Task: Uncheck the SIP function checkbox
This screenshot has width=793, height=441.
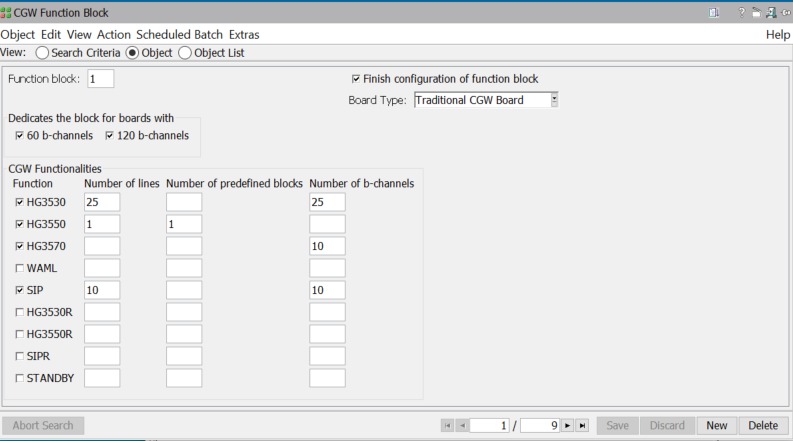Action: tap(20, 290)
